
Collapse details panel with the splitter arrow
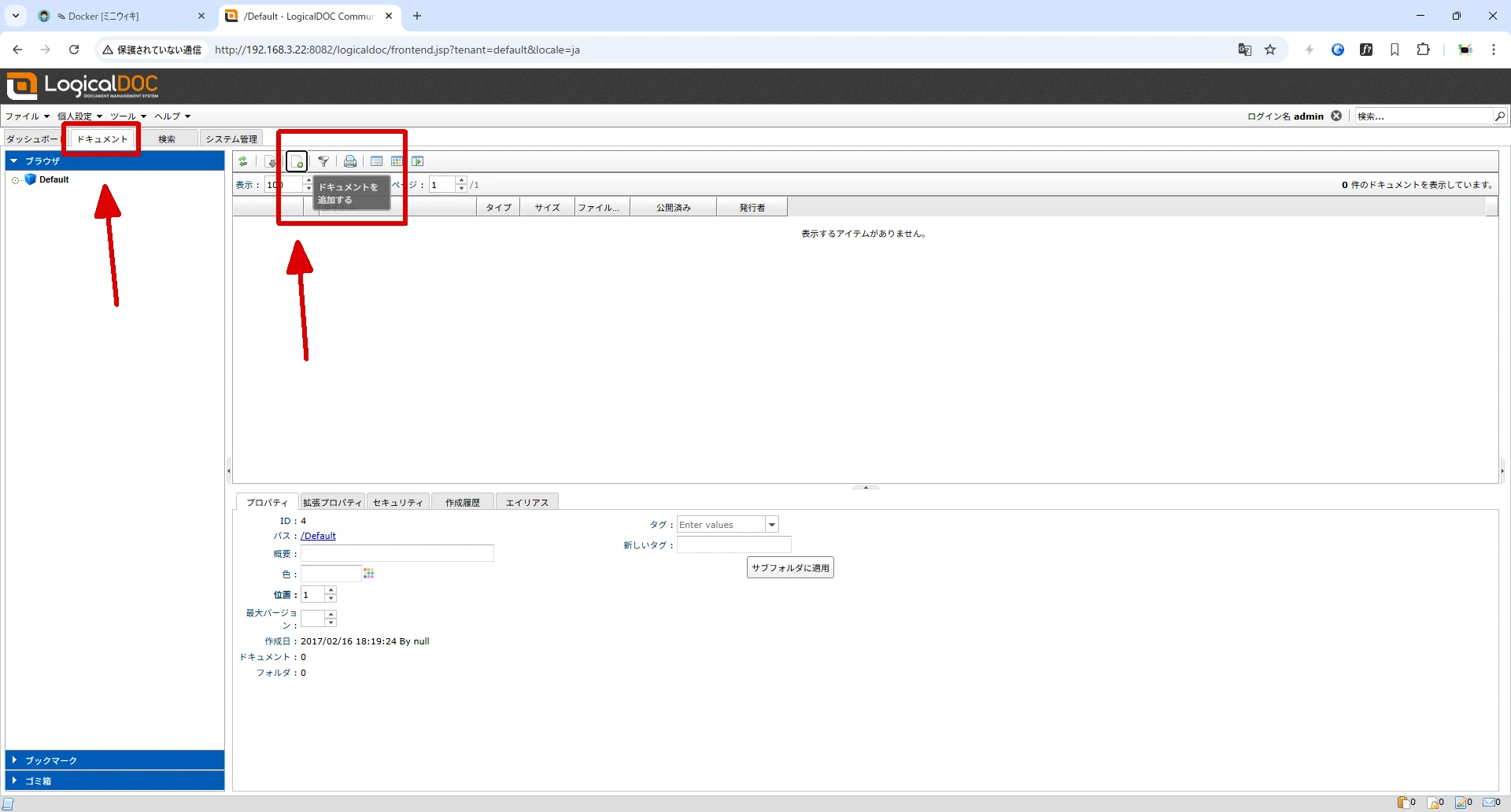point(866,487)
